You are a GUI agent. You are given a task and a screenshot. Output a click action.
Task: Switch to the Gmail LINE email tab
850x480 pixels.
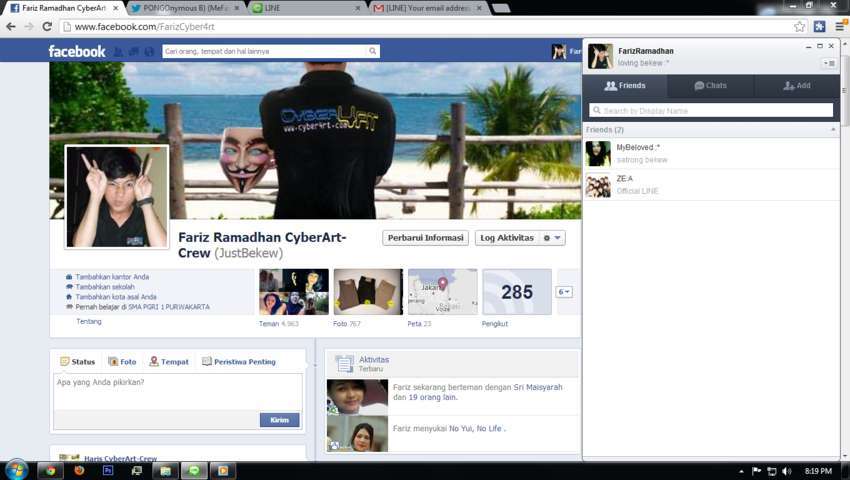click(x=428, y=8)
